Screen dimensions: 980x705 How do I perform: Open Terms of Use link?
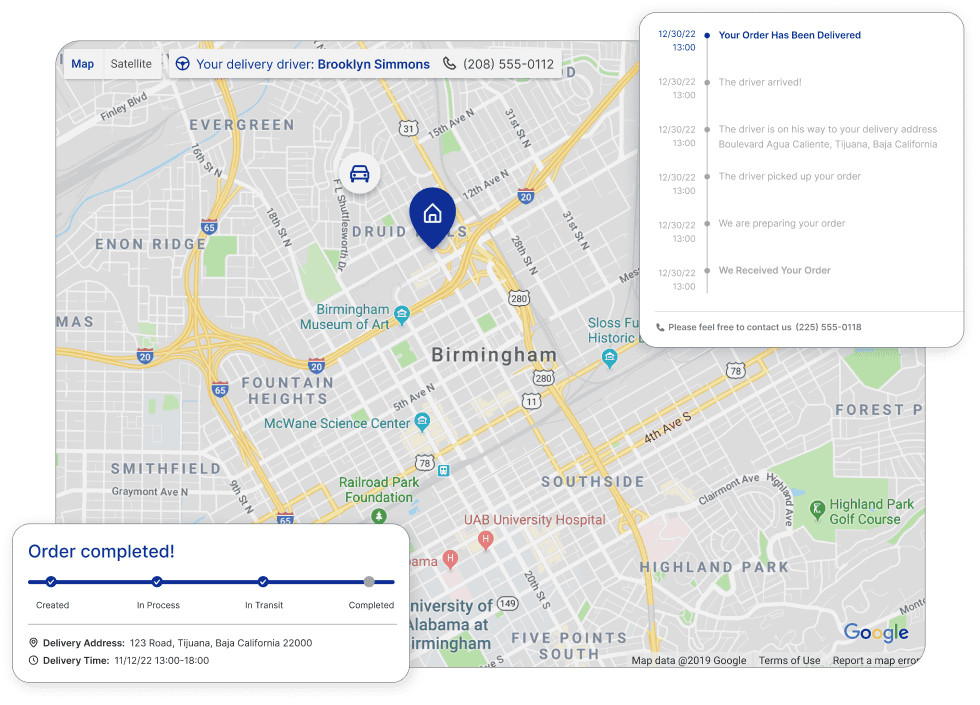point(789,660)
